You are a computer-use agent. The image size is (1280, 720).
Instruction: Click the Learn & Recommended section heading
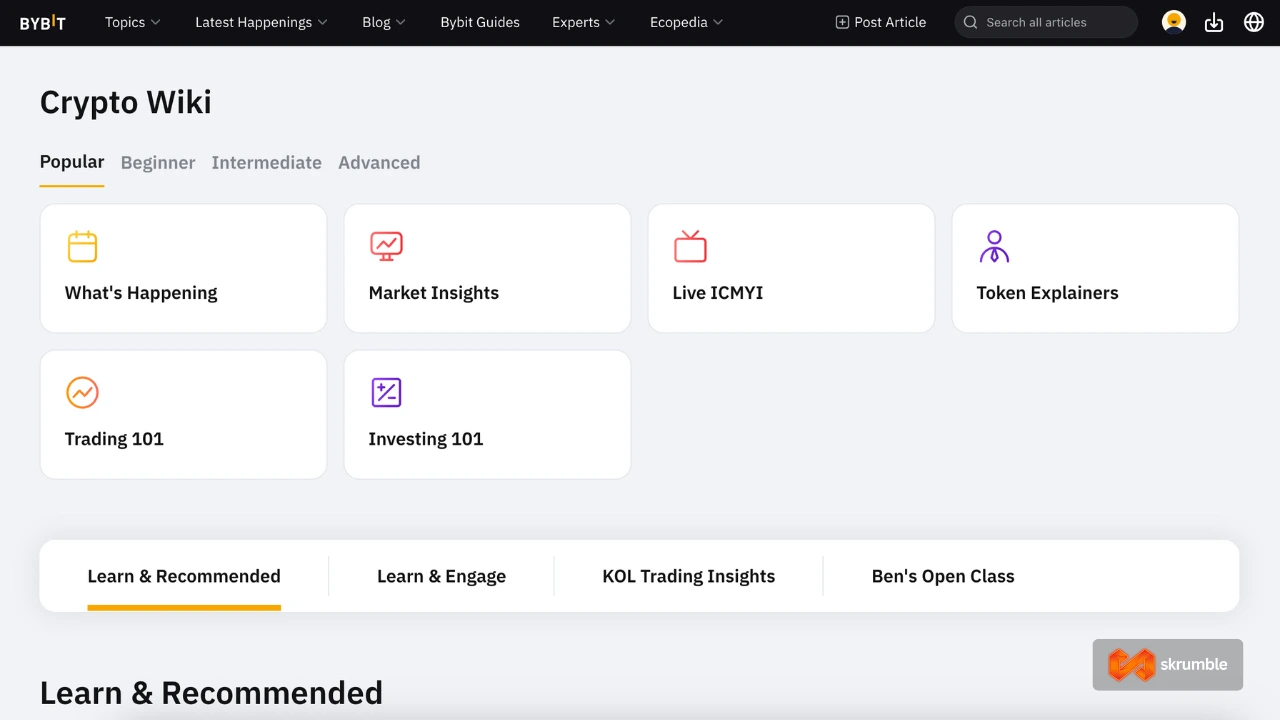(211, 692)
